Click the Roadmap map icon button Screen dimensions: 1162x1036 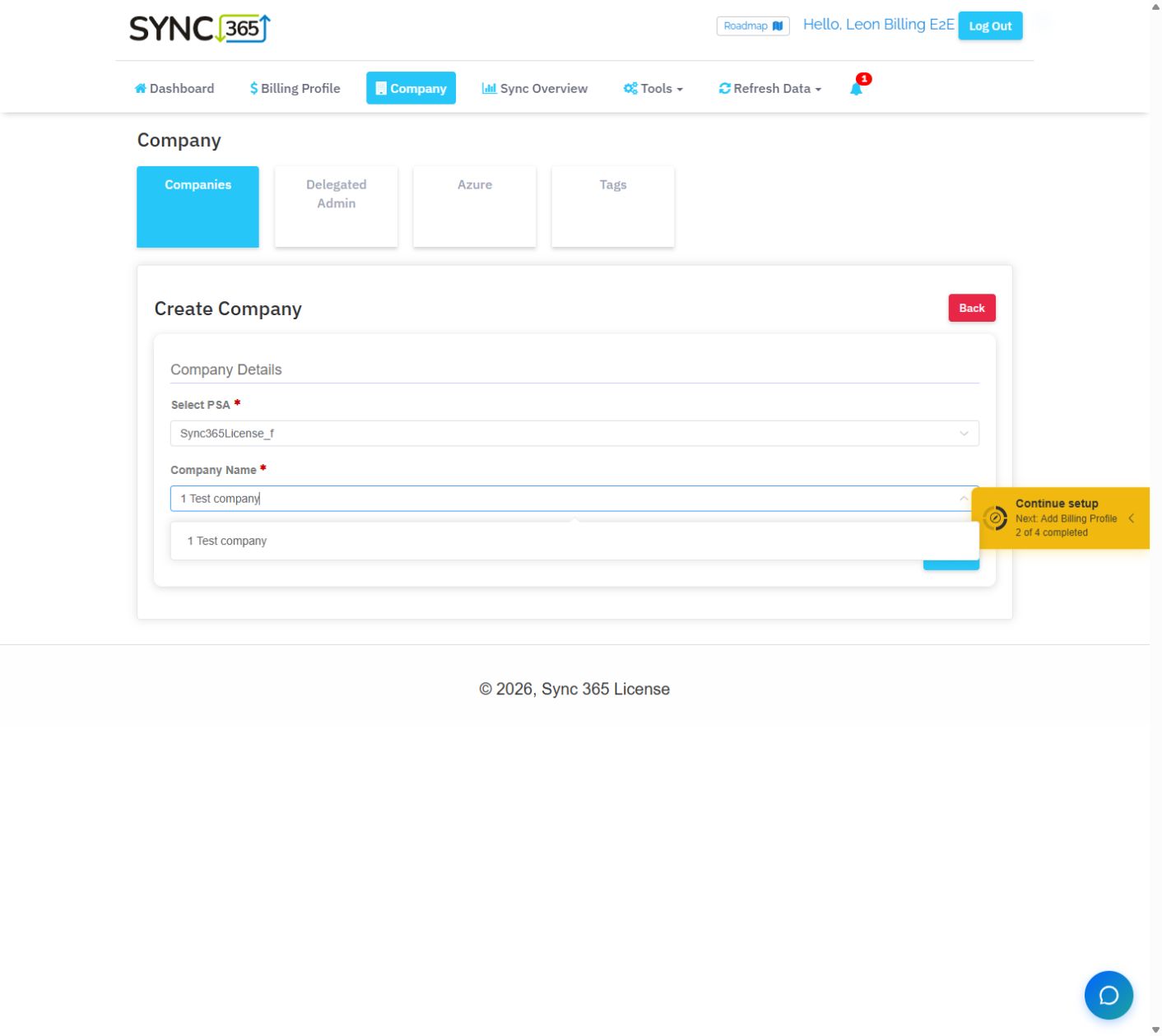click(753, 26)
